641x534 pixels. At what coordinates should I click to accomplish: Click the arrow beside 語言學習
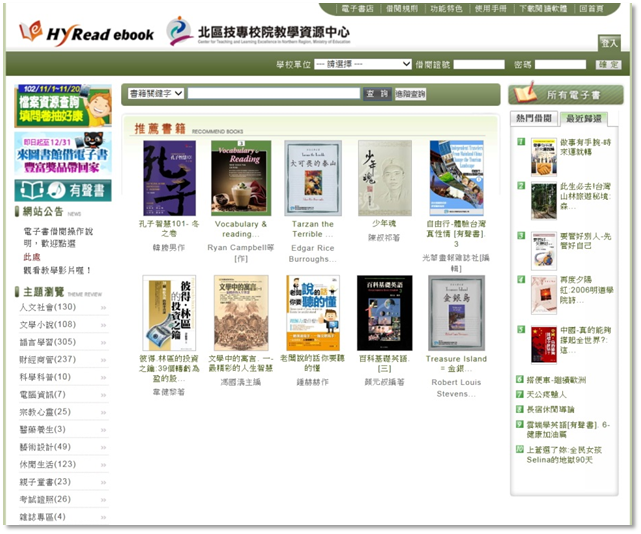[x=103, y=343]
